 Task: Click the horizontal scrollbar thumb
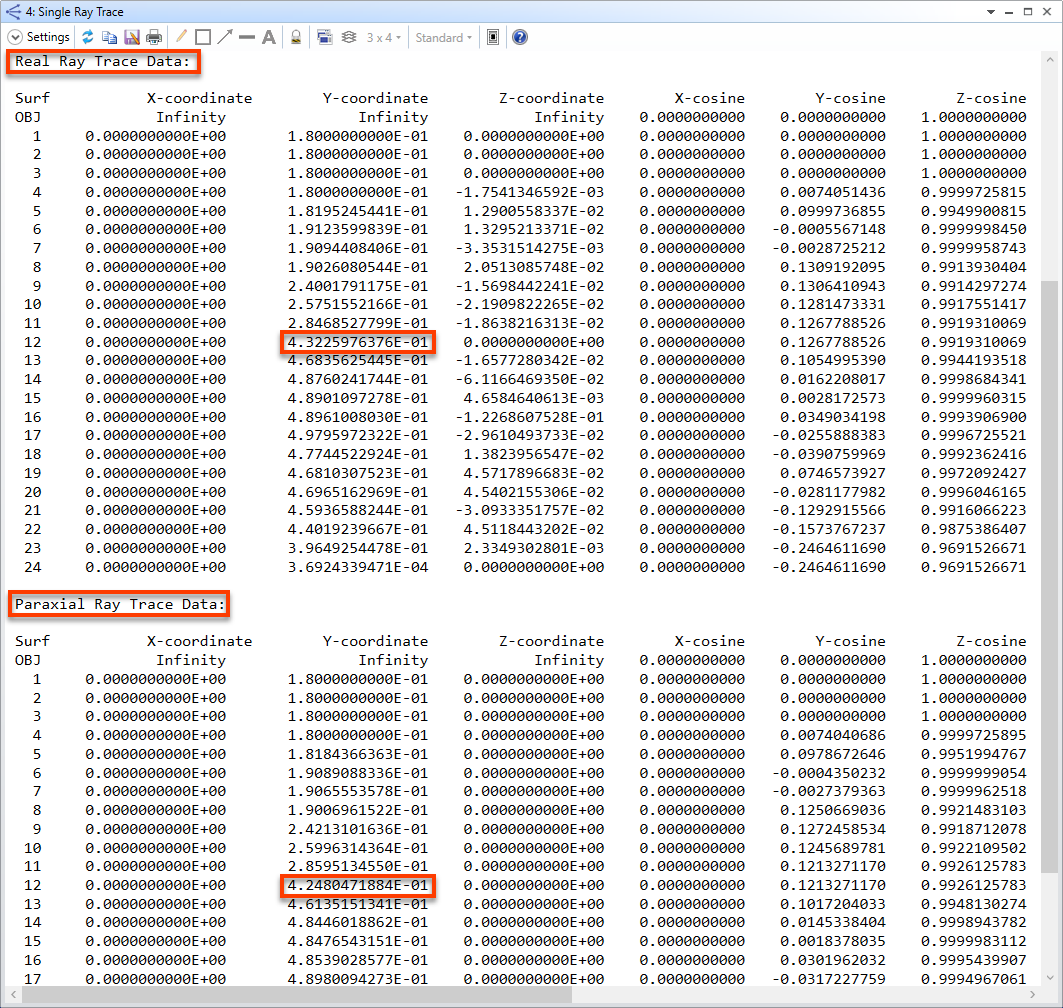(297, 994)
